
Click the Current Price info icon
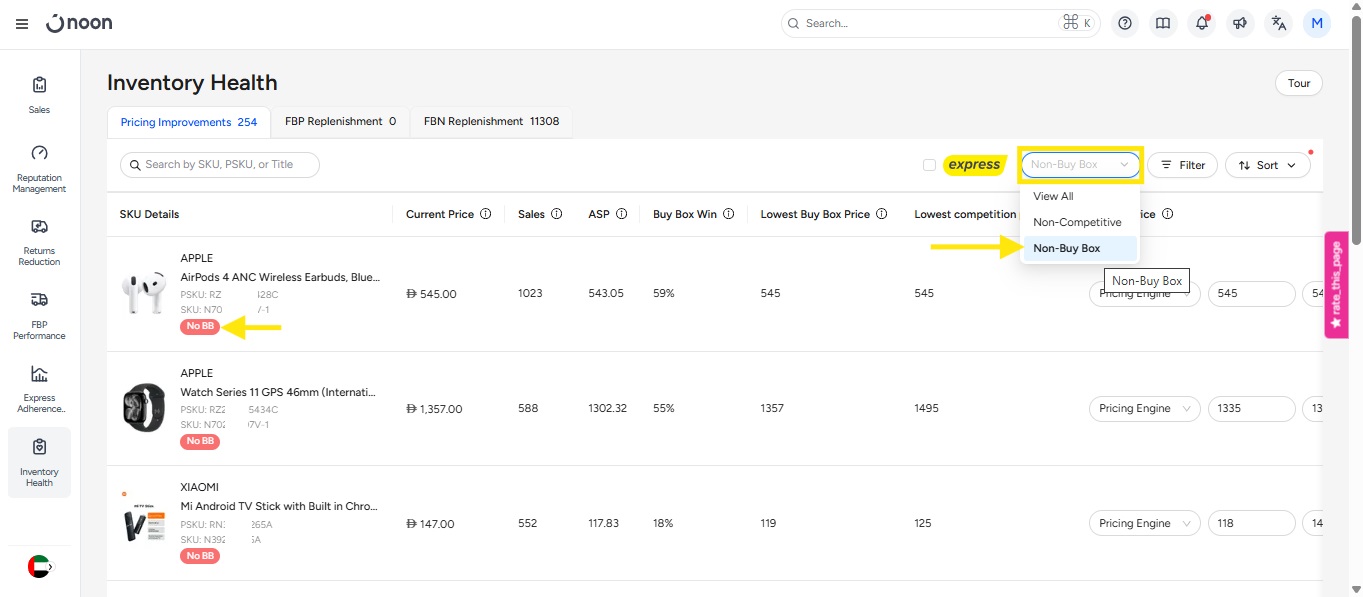486,214
